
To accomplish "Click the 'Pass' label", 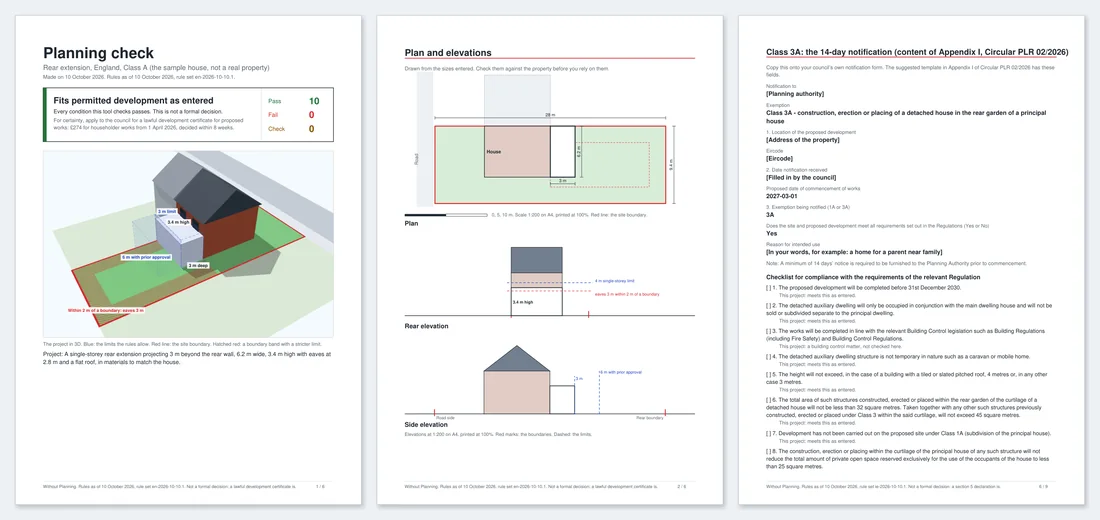I will 274,102.
